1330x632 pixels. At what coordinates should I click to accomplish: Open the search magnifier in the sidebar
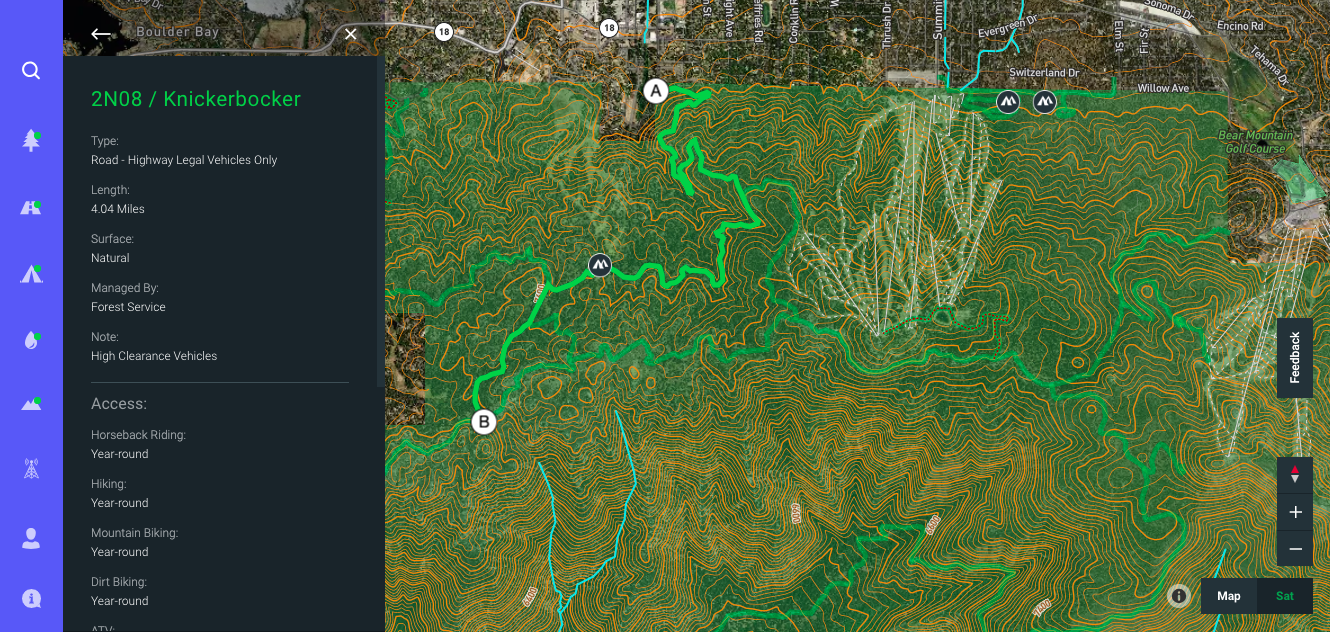pyautogui.click(x=31, y=70)
